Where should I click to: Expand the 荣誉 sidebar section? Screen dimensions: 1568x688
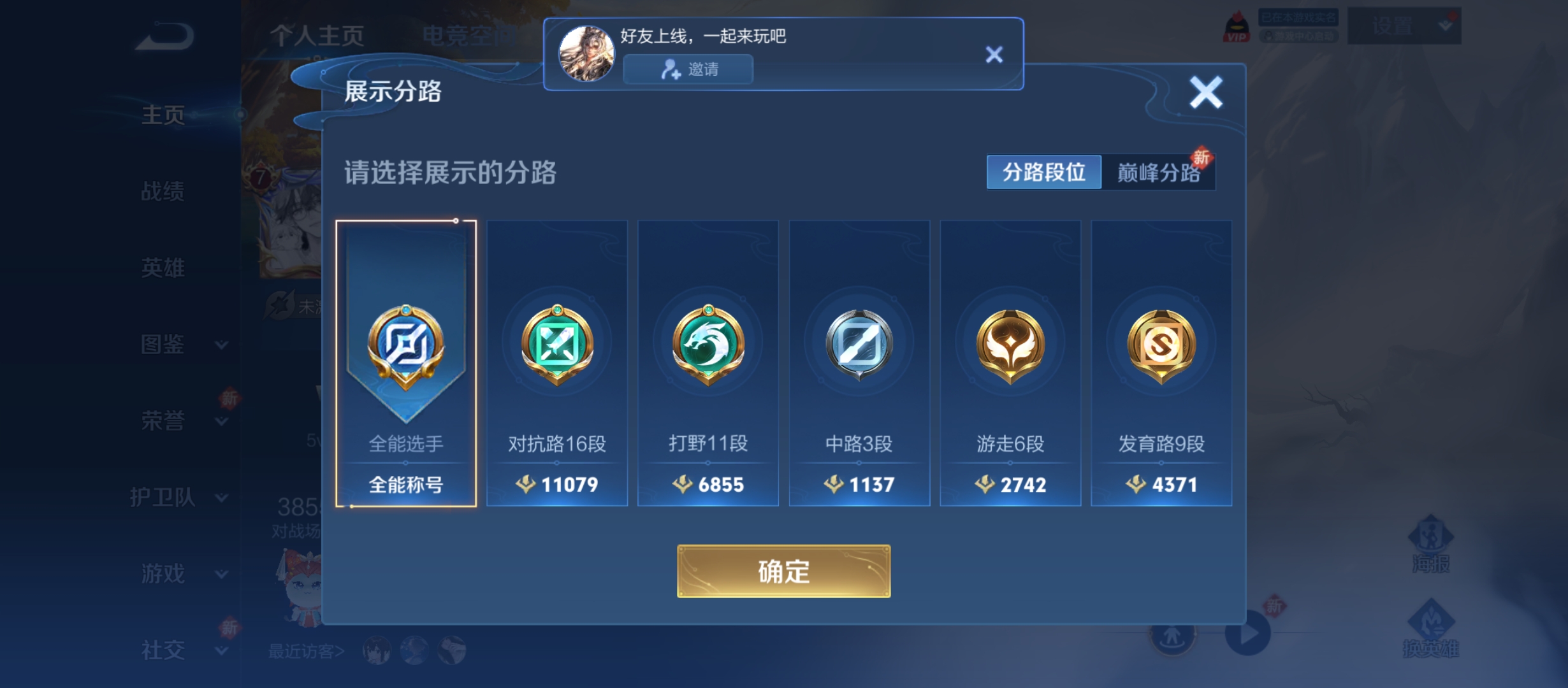click(x=221, y=421)
